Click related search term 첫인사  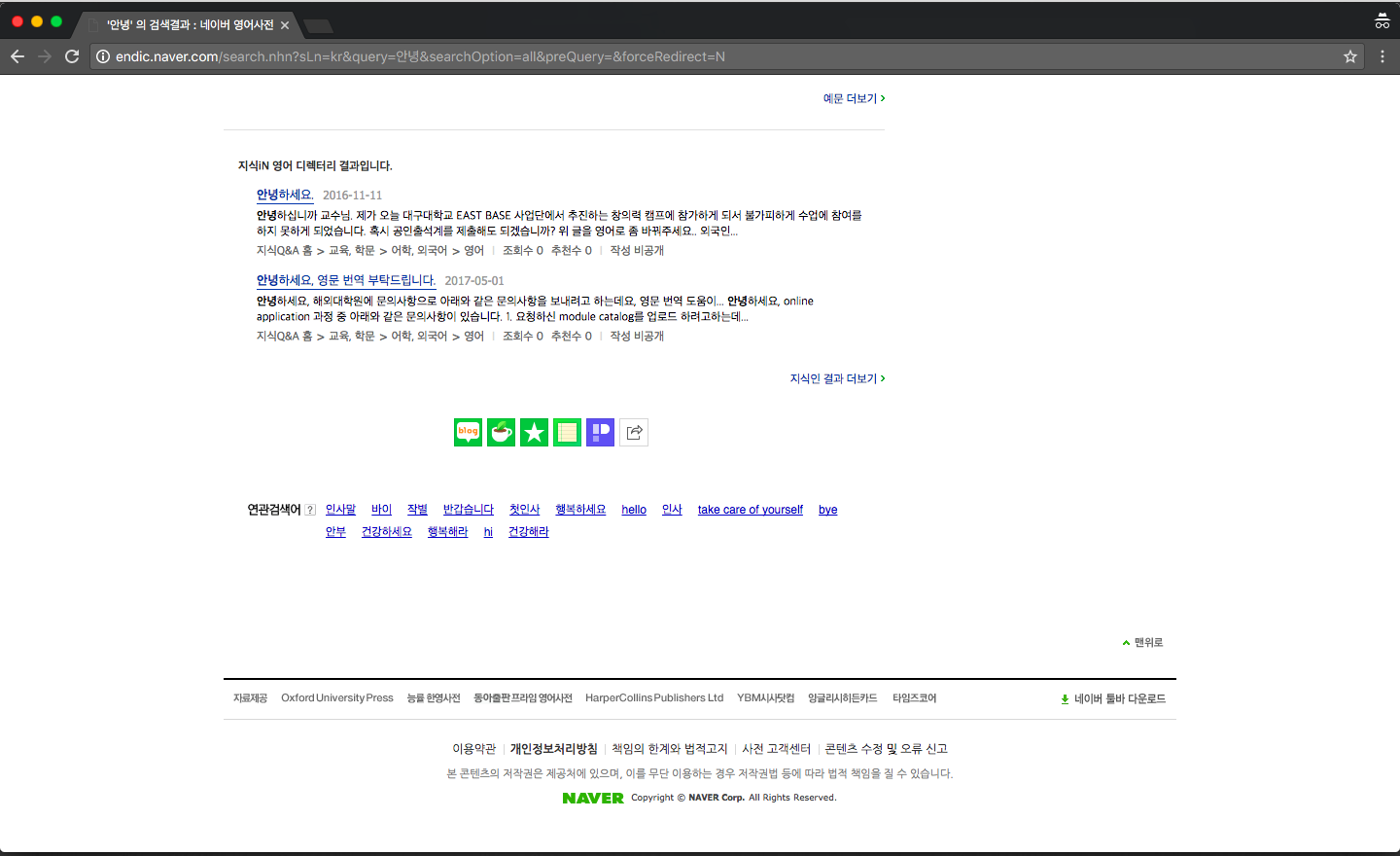pyautogui.click(x=524, y=510)
